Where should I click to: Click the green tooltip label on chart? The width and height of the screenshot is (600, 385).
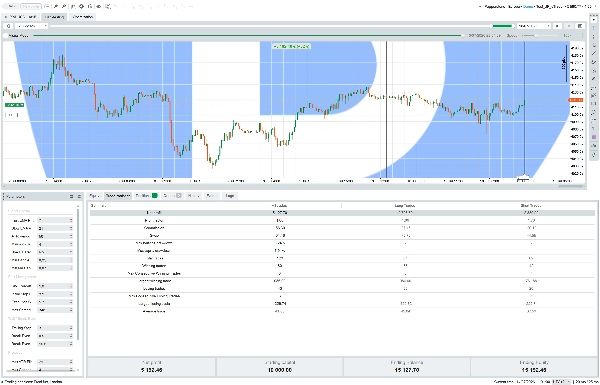point(291,46)
